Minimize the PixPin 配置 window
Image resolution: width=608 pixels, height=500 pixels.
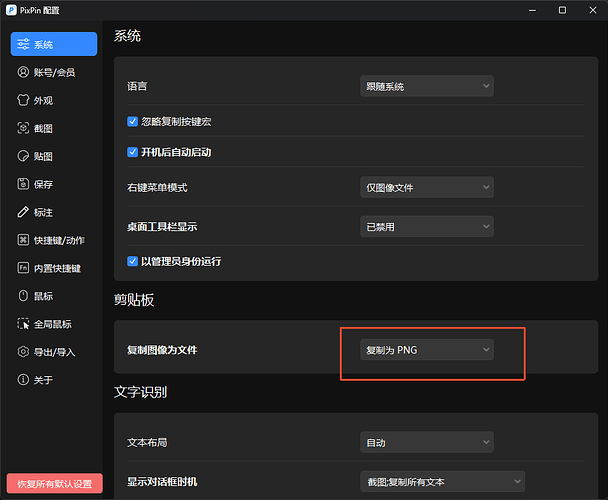click(532, 10)
